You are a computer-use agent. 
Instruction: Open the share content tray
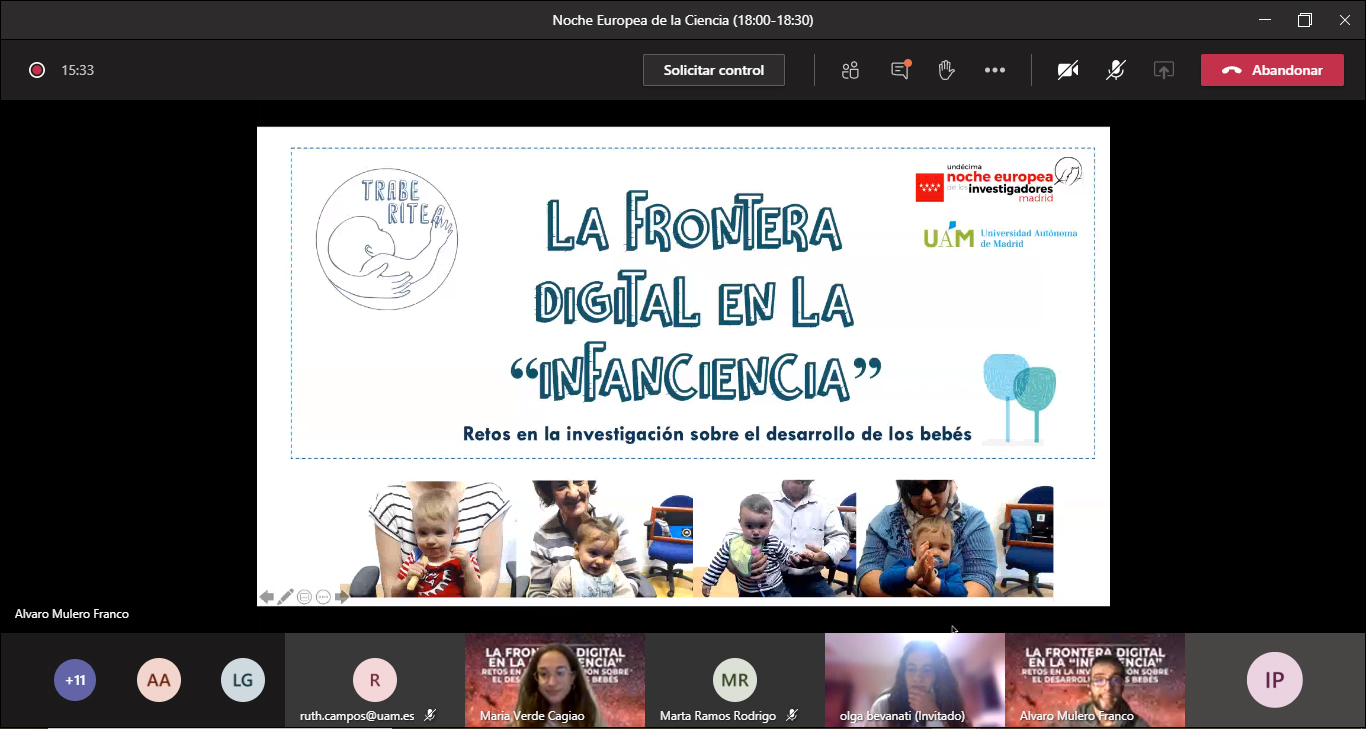[1163, 70]
